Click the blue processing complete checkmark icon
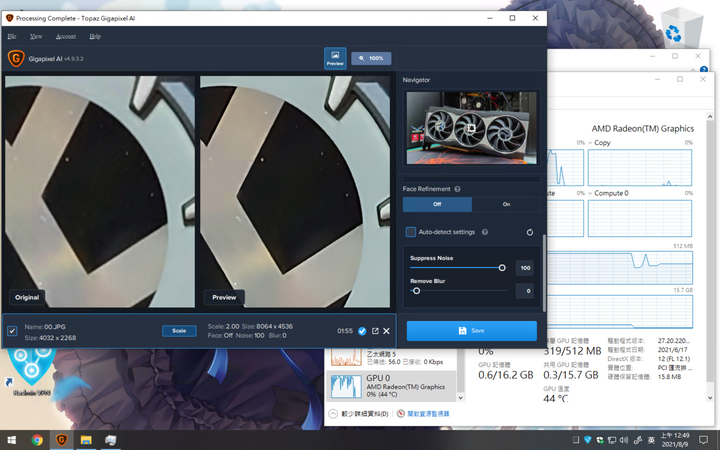720x450 pixels. (x=362, y=331)
